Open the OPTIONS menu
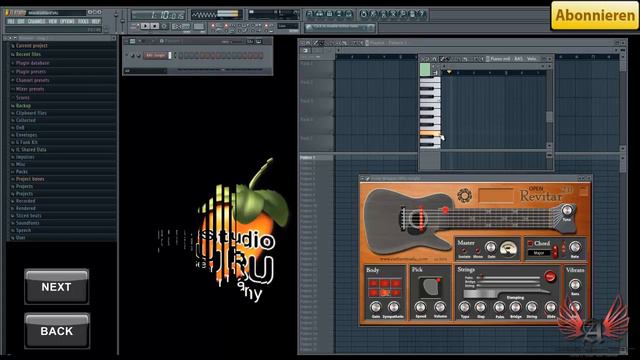 click(x=67, y=22)
